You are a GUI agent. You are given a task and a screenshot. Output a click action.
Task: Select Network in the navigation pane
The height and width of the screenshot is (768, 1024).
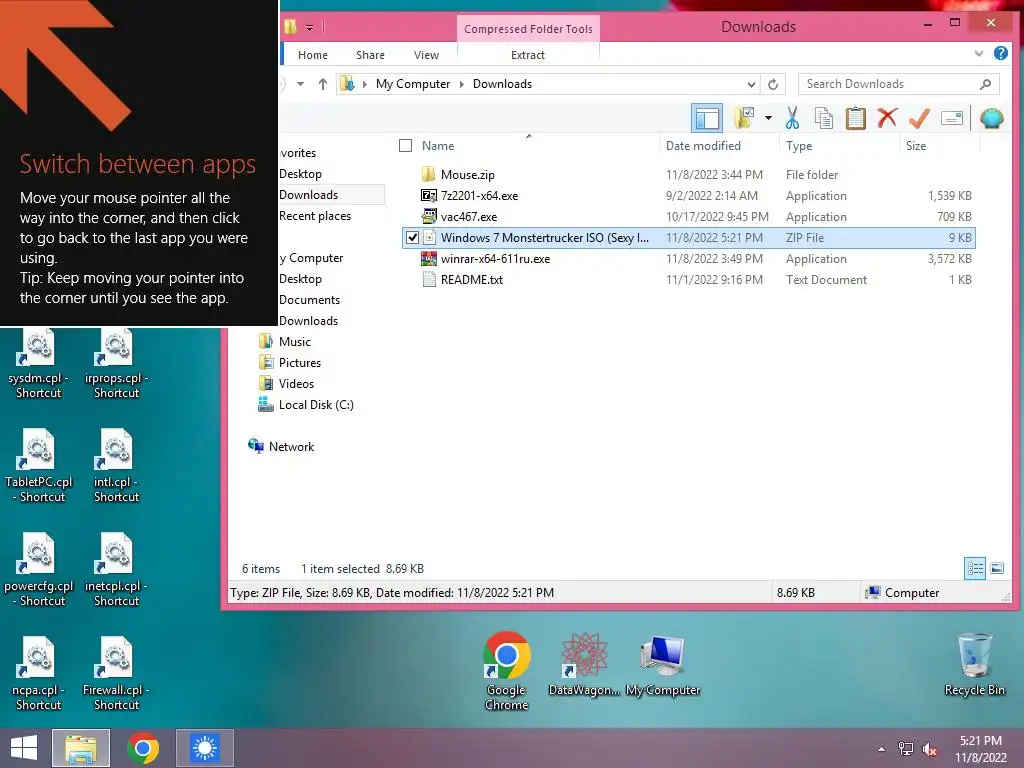[281, 447]
